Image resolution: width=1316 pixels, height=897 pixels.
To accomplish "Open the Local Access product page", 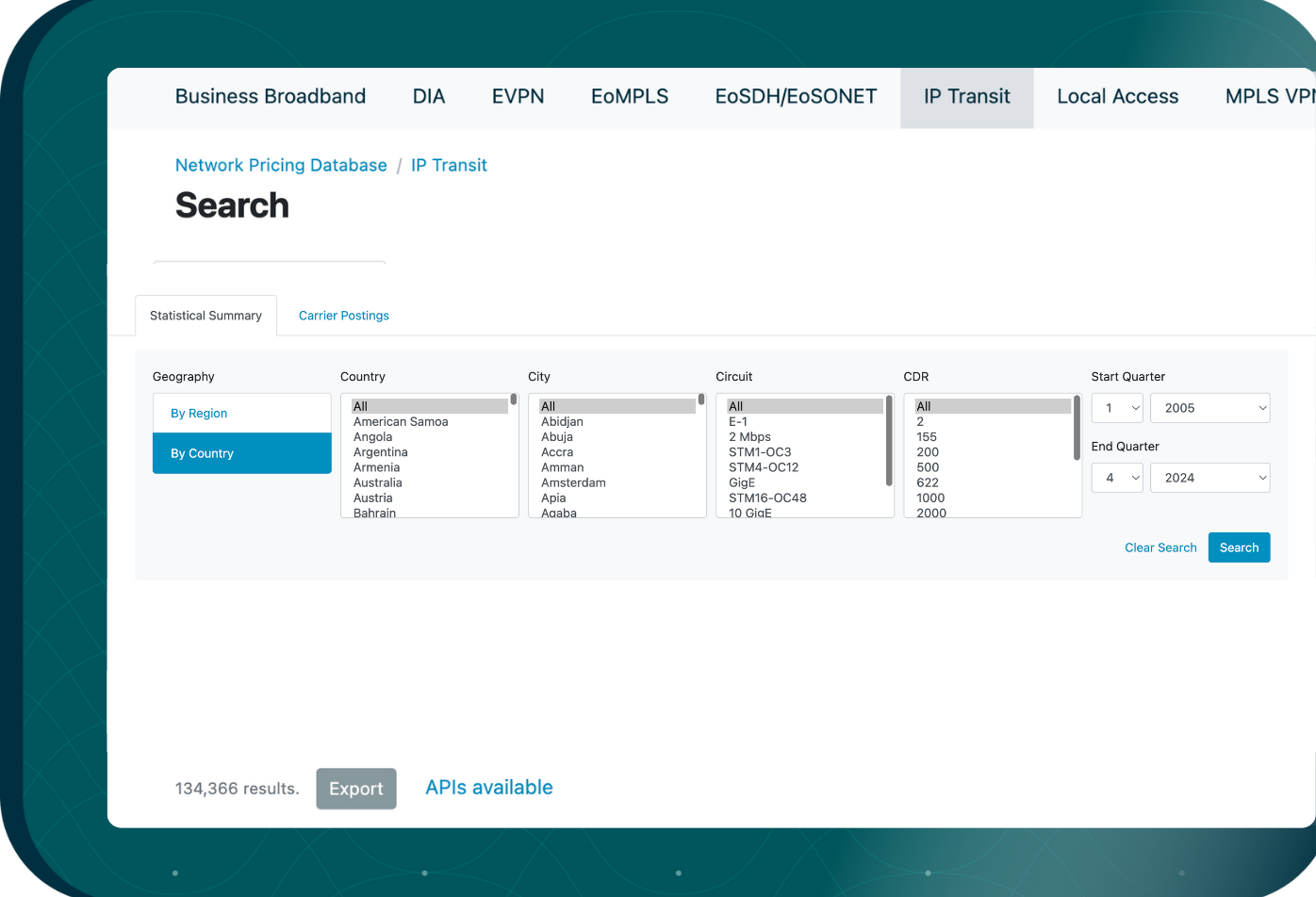I will [x=1118, y=96].
